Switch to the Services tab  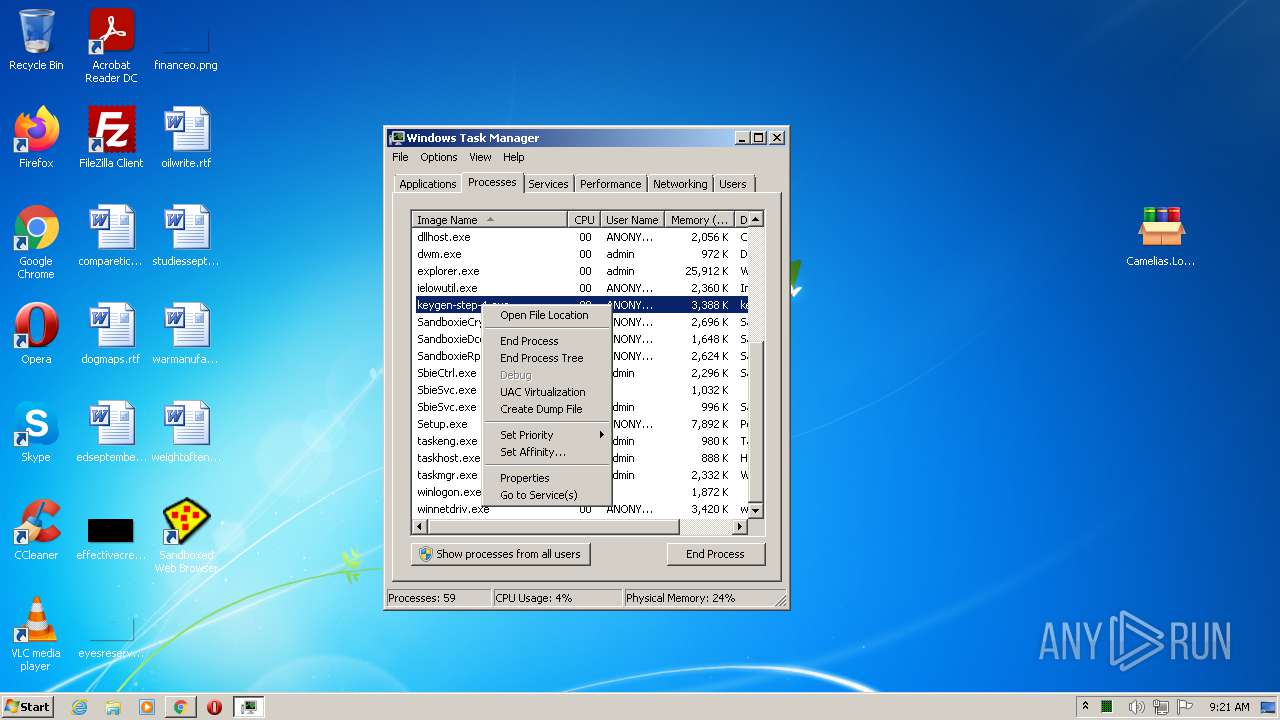(x=548, y=184)
